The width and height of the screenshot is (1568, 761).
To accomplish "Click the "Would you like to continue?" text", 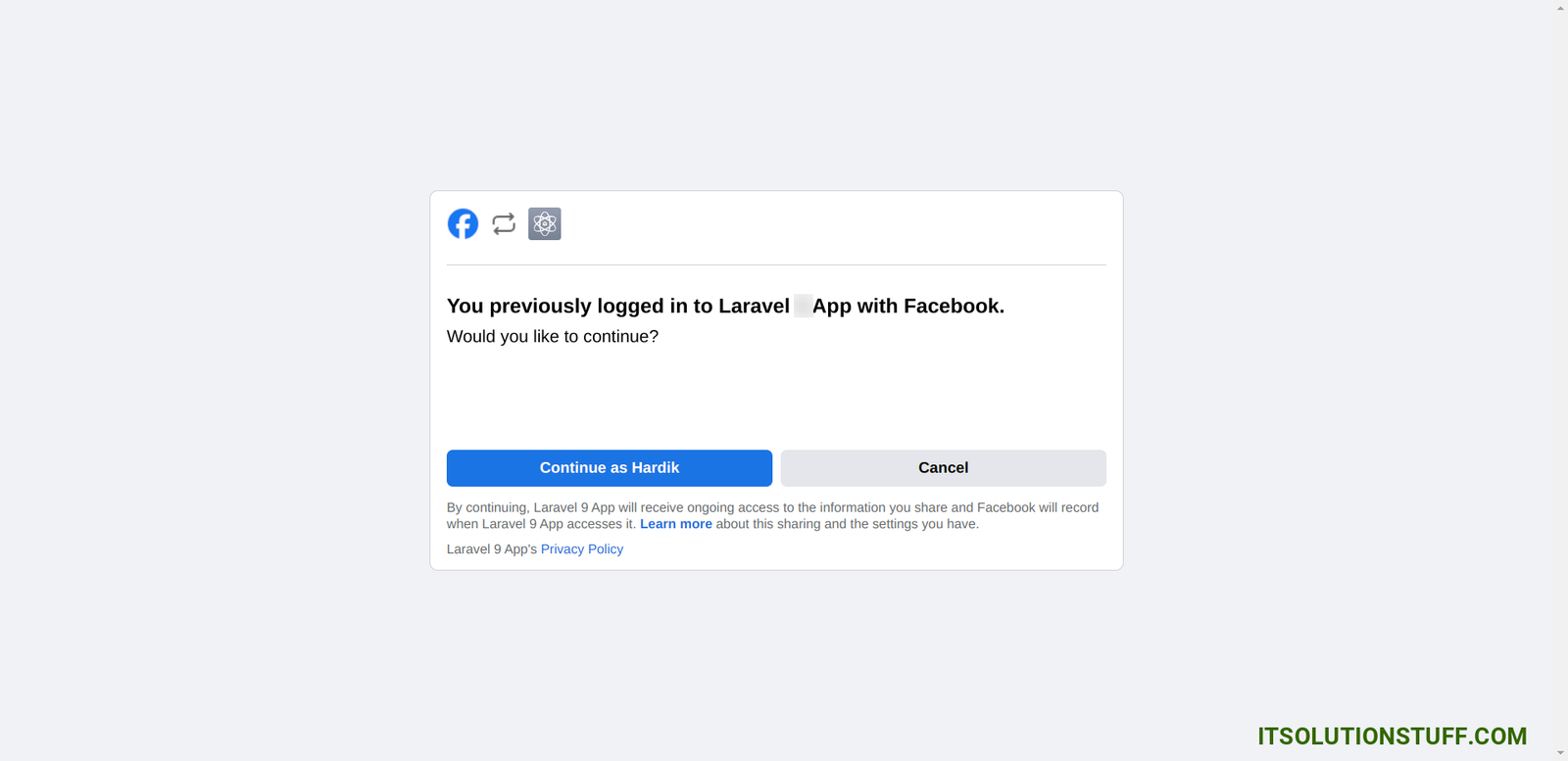I will point(553,337).
